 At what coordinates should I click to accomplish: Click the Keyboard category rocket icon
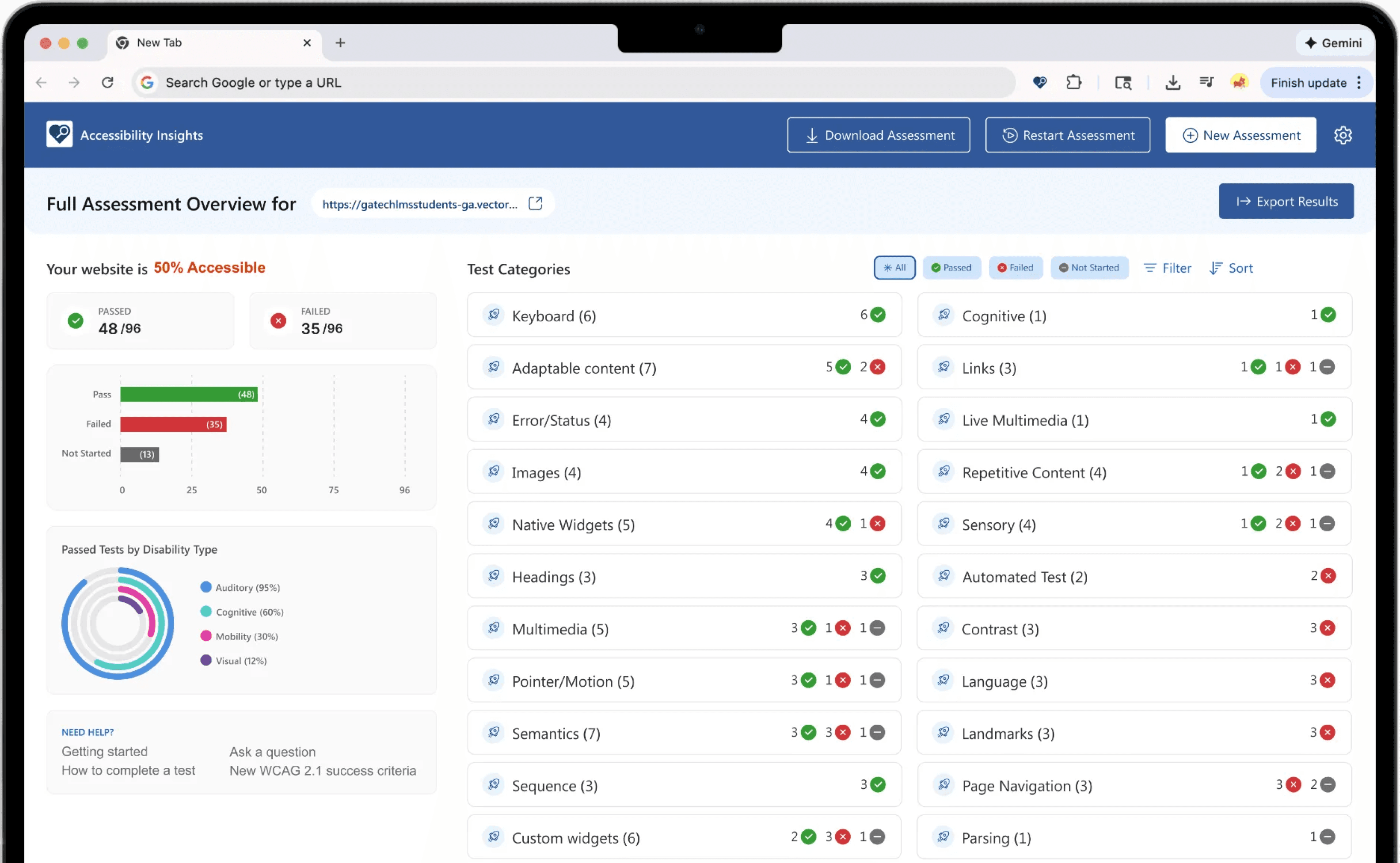(494, 315)
